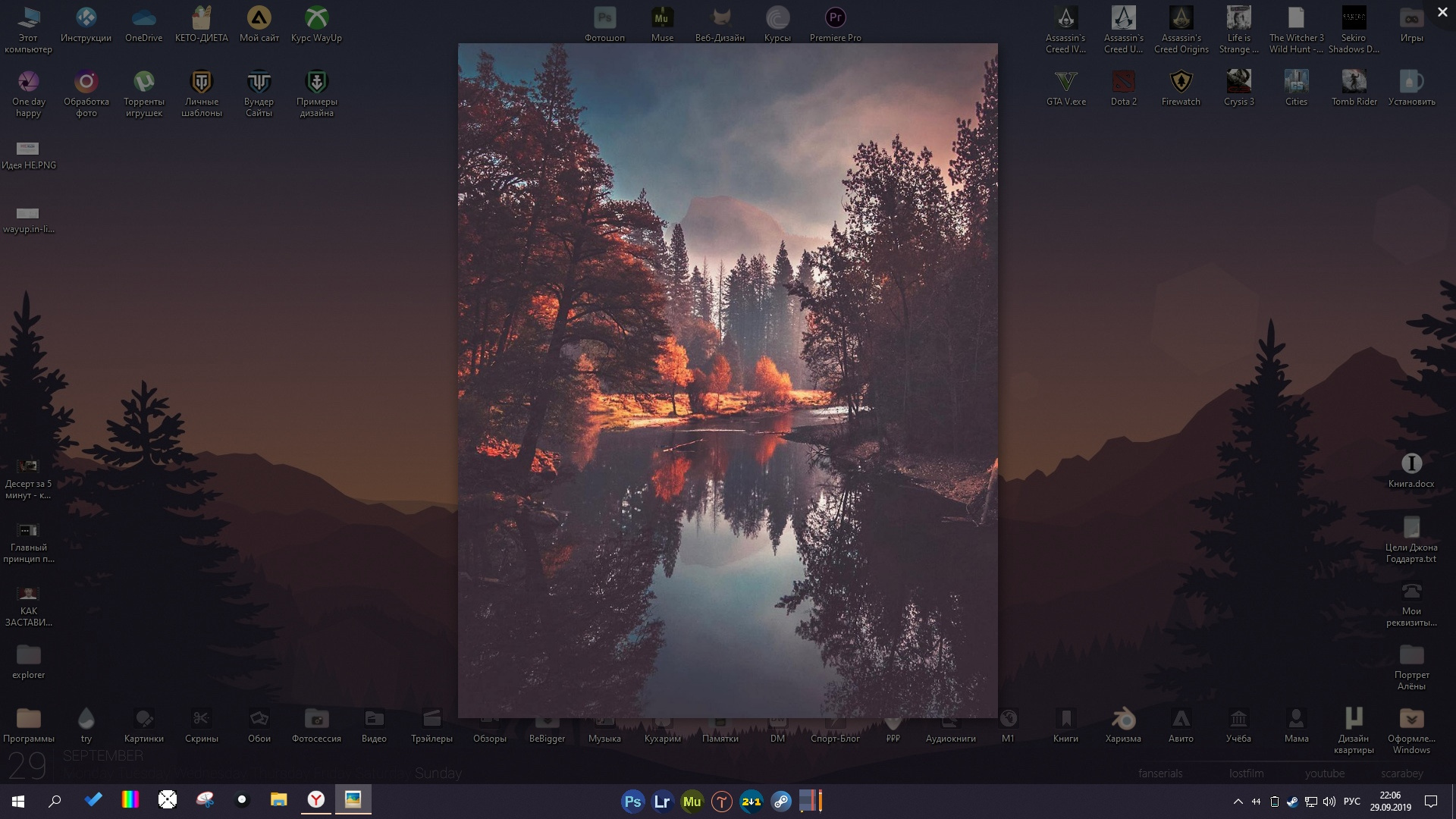Open the Мой сайт shortcut
Image resolution: width=1456 pixels, height=819 pixels.
pos(259,24)
